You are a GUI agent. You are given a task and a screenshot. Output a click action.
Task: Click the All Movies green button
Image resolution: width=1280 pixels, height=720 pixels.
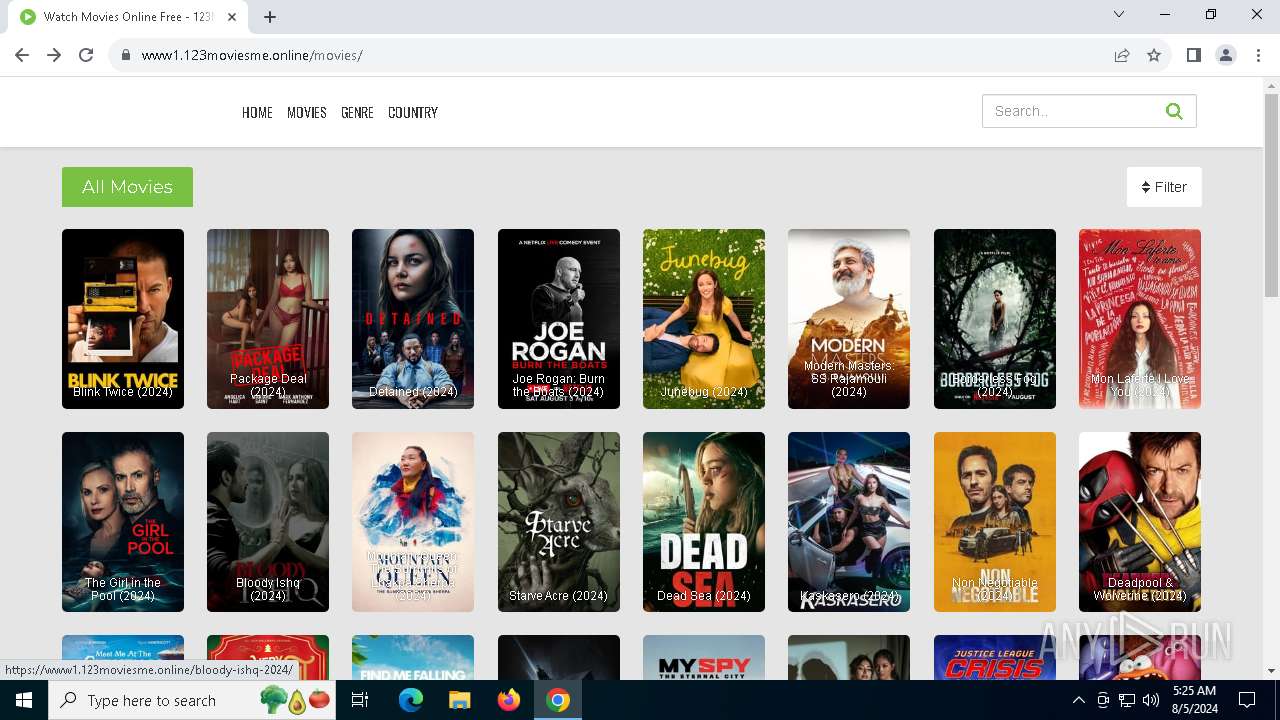tap(127, 187)
